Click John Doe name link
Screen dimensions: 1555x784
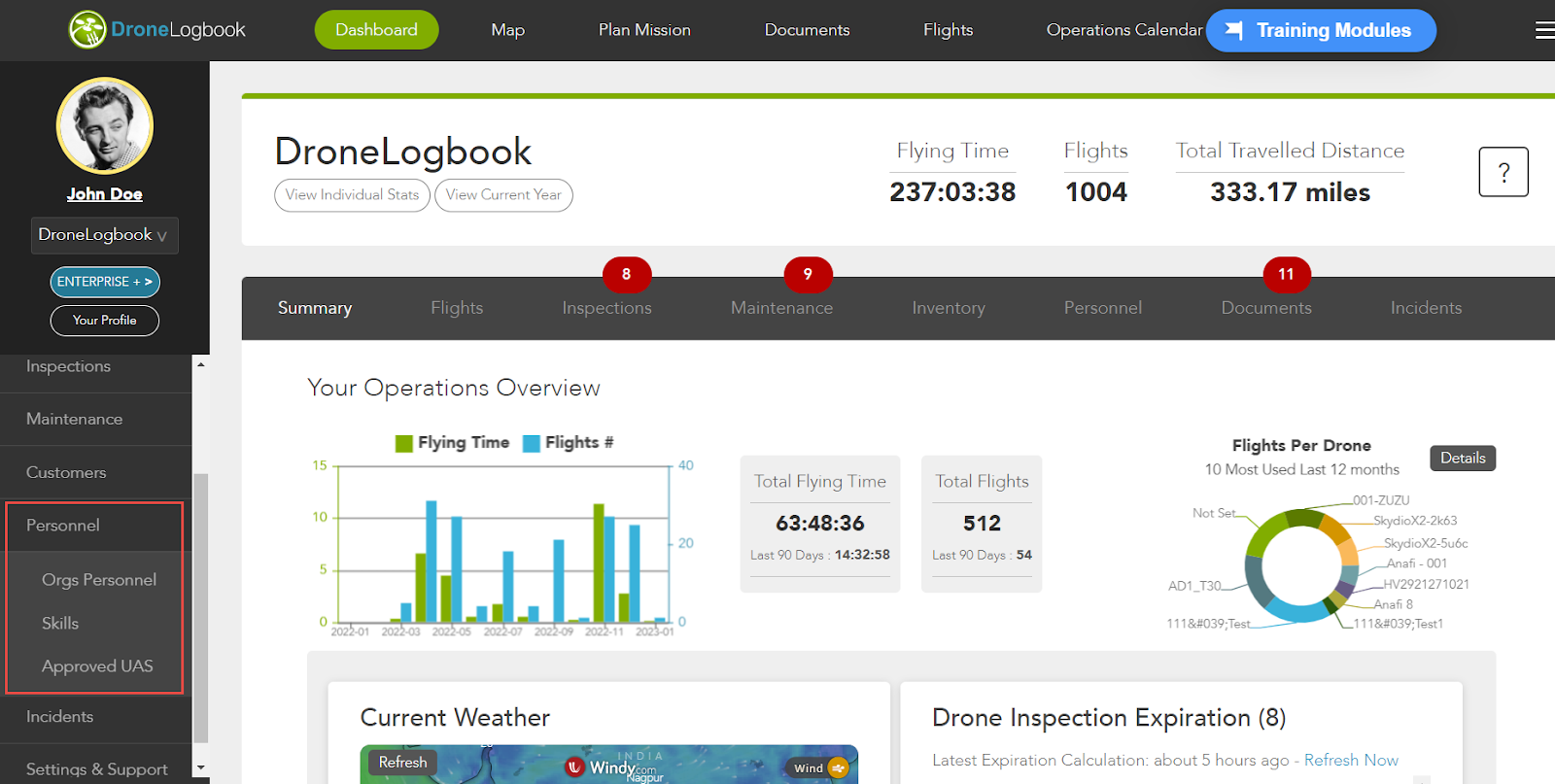(105, 194)
